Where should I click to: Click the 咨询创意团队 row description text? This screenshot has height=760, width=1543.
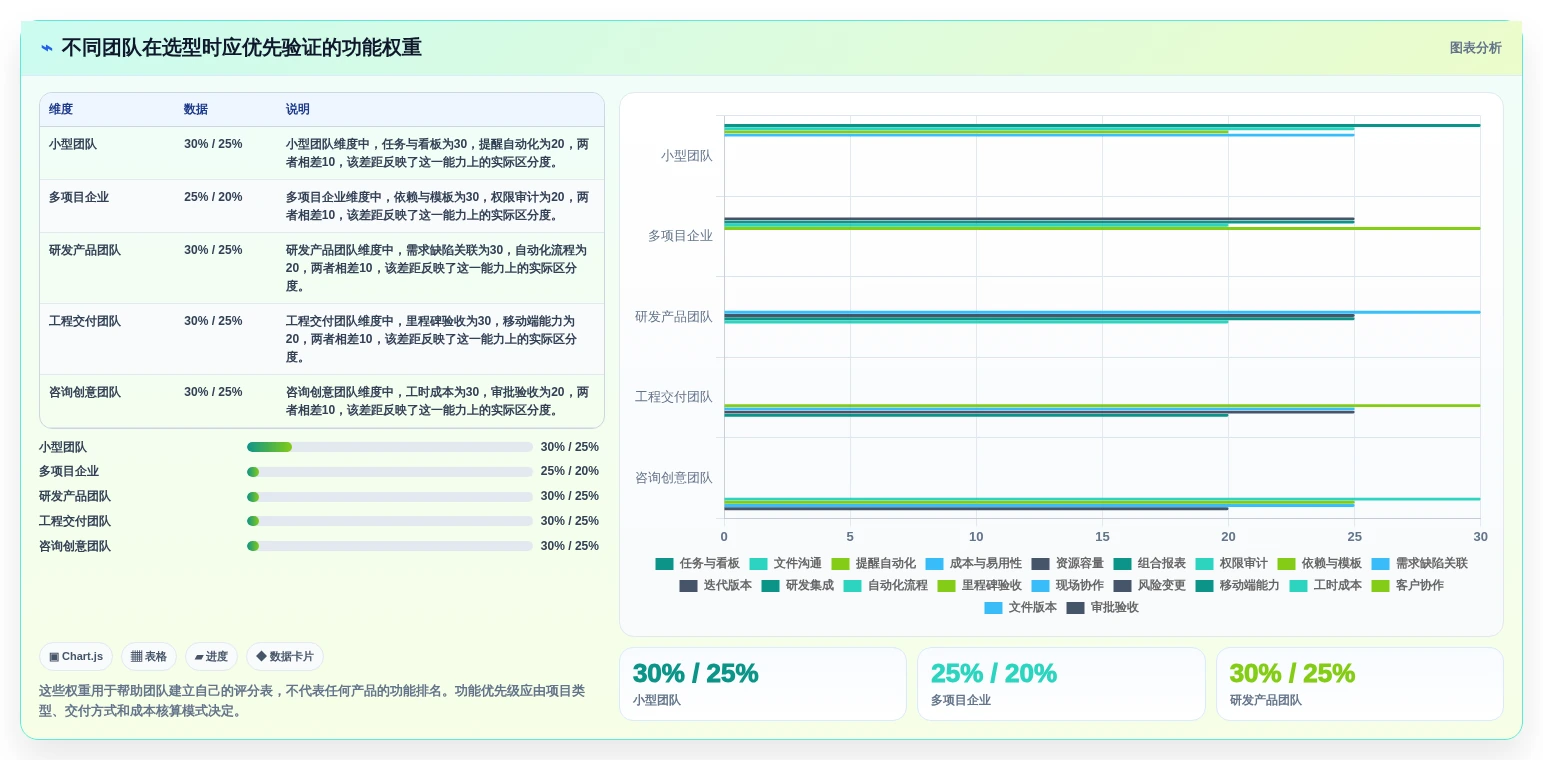point(438,401)
